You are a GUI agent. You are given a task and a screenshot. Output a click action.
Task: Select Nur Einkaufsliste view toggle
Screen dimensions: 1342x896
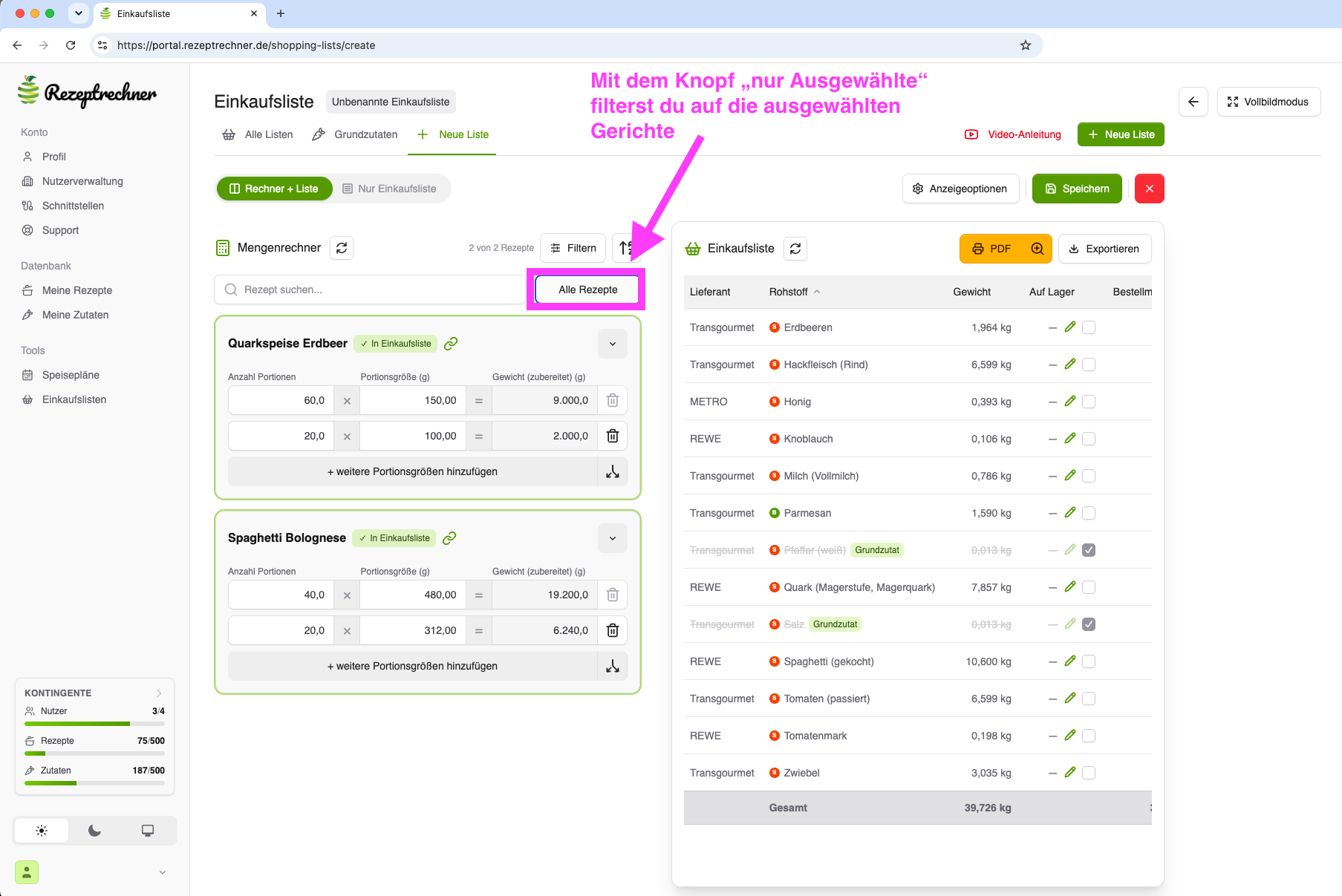pos(389,189)
